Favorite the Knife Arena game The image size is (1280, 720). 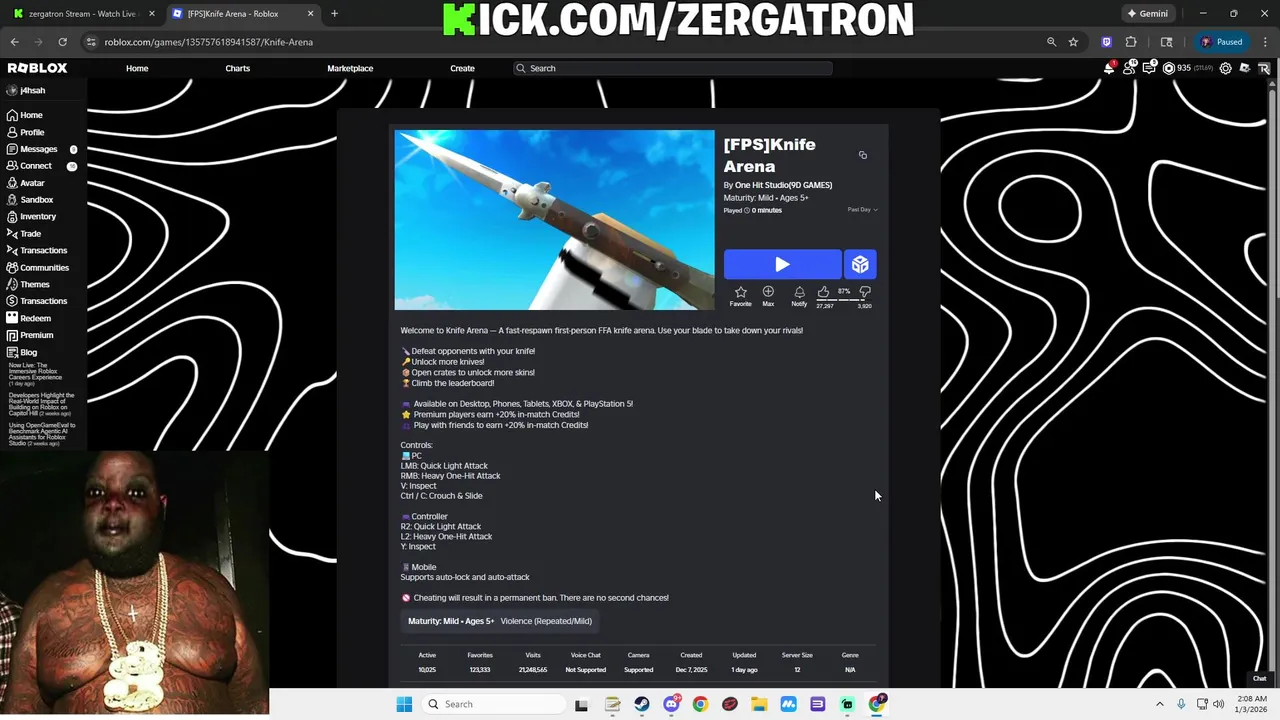(x=740, y=295)
